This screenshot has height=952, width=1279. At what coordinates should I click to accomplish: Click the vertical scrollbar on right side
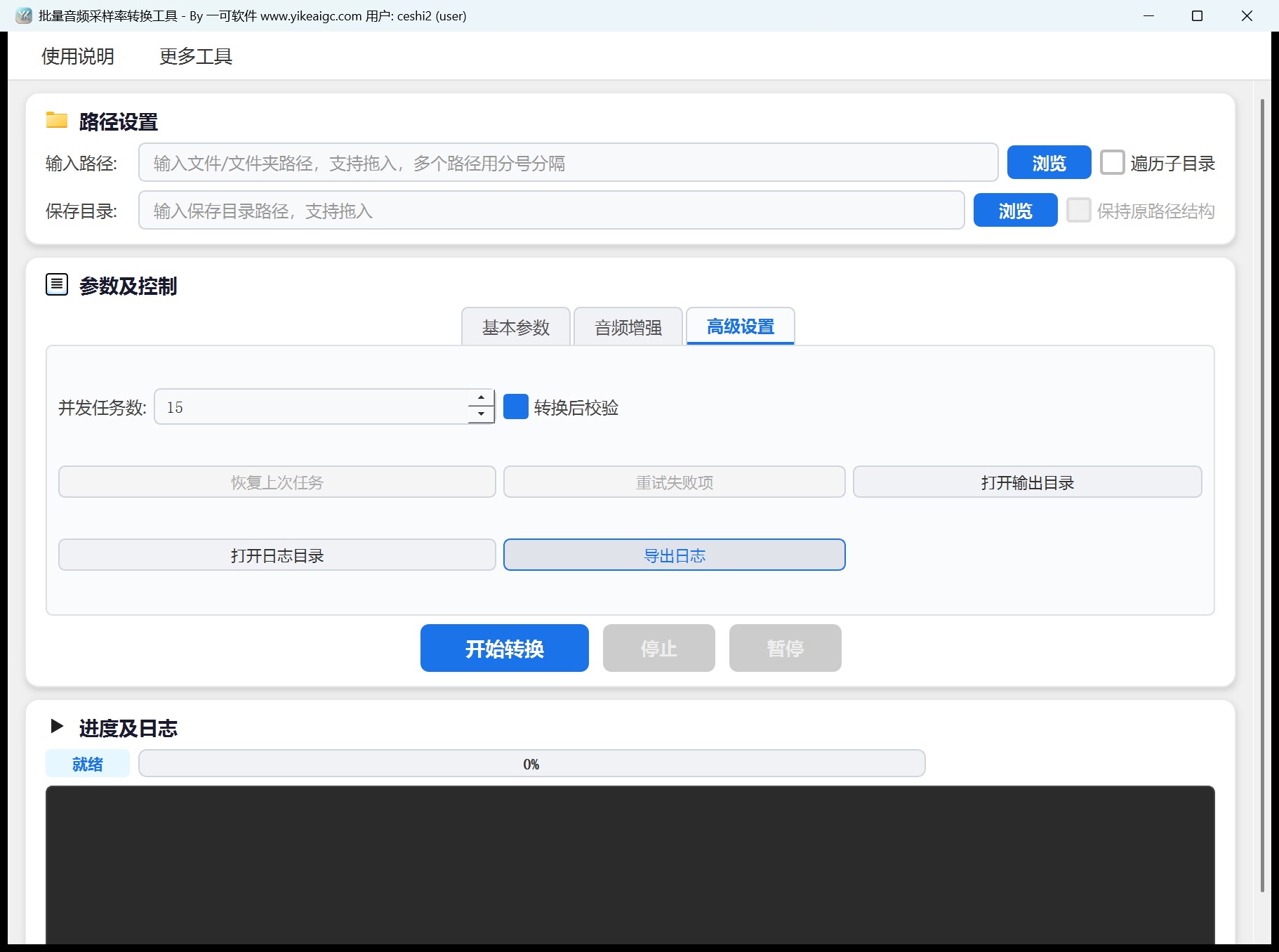1262,495
